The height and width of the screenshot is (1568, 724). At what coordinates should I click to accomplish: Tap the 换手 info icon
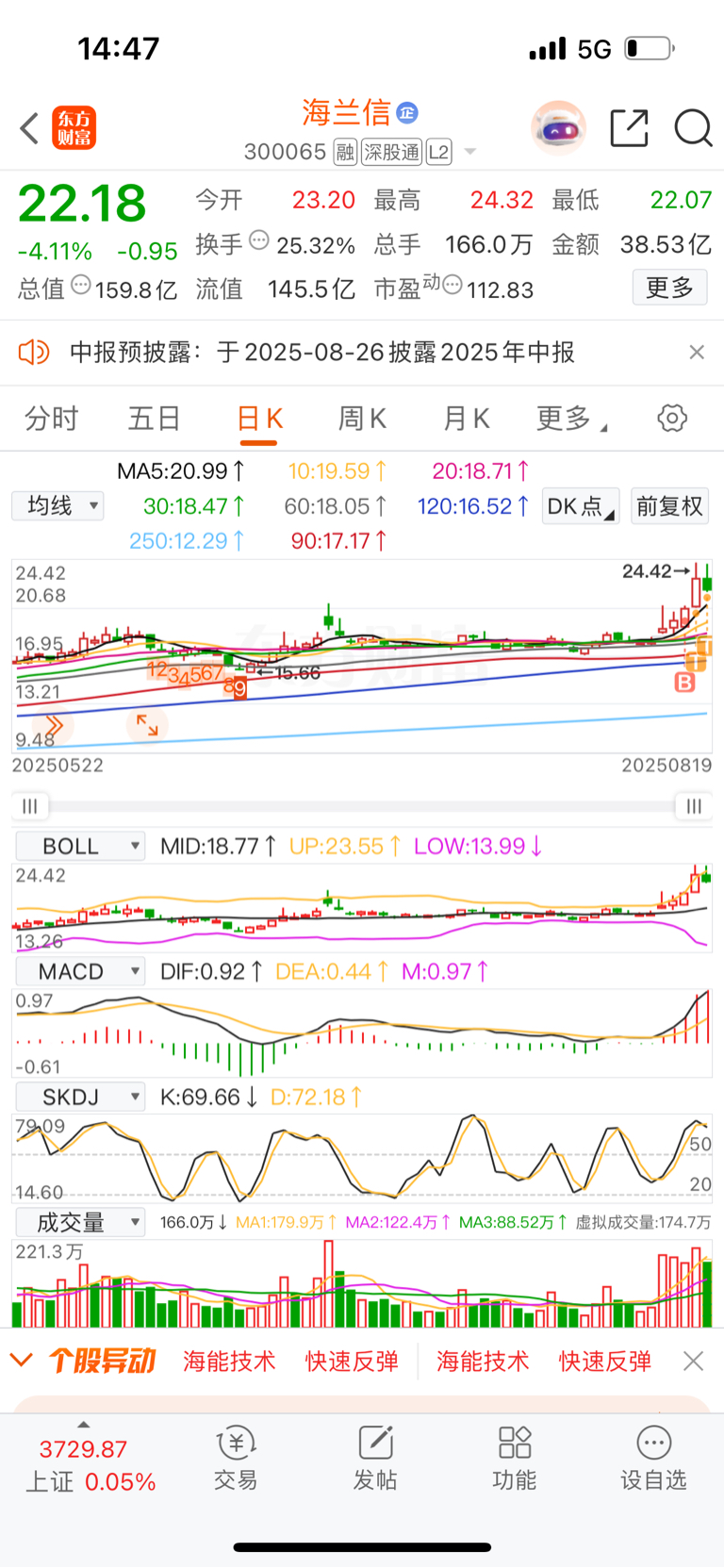click(x=258, y=240)
